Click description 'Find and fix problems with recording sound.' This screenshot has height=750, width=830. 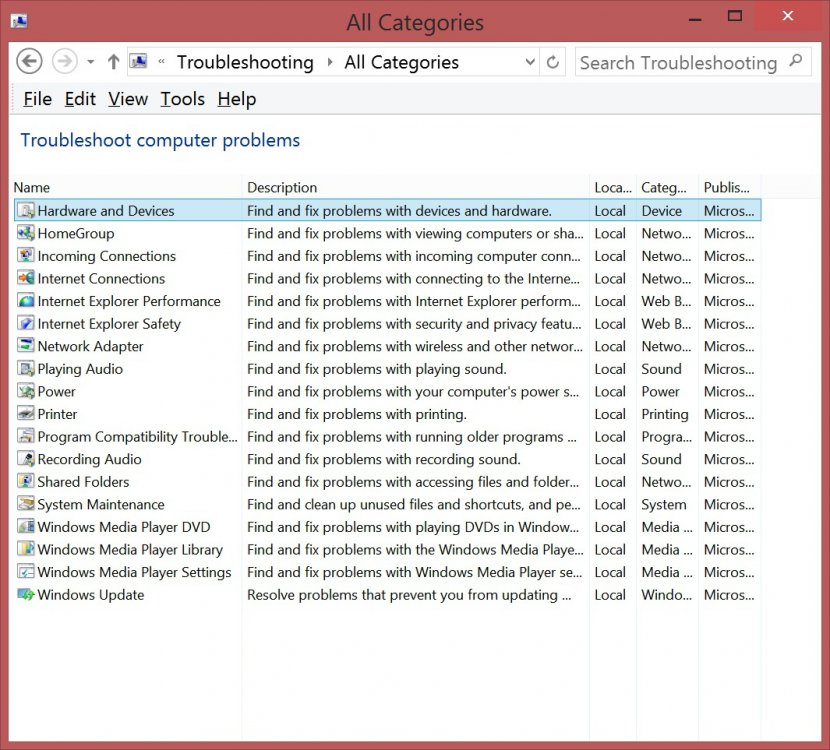384,459
